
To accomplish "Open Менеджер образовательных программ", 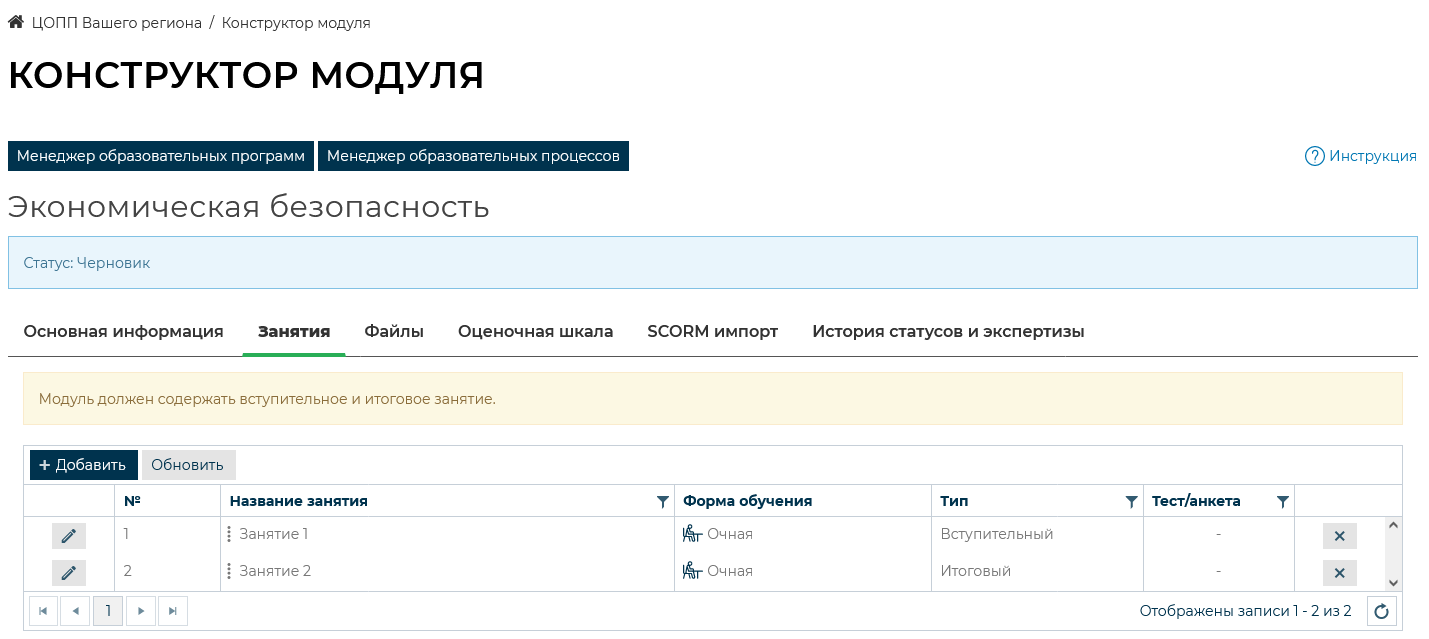I will 161,156.
